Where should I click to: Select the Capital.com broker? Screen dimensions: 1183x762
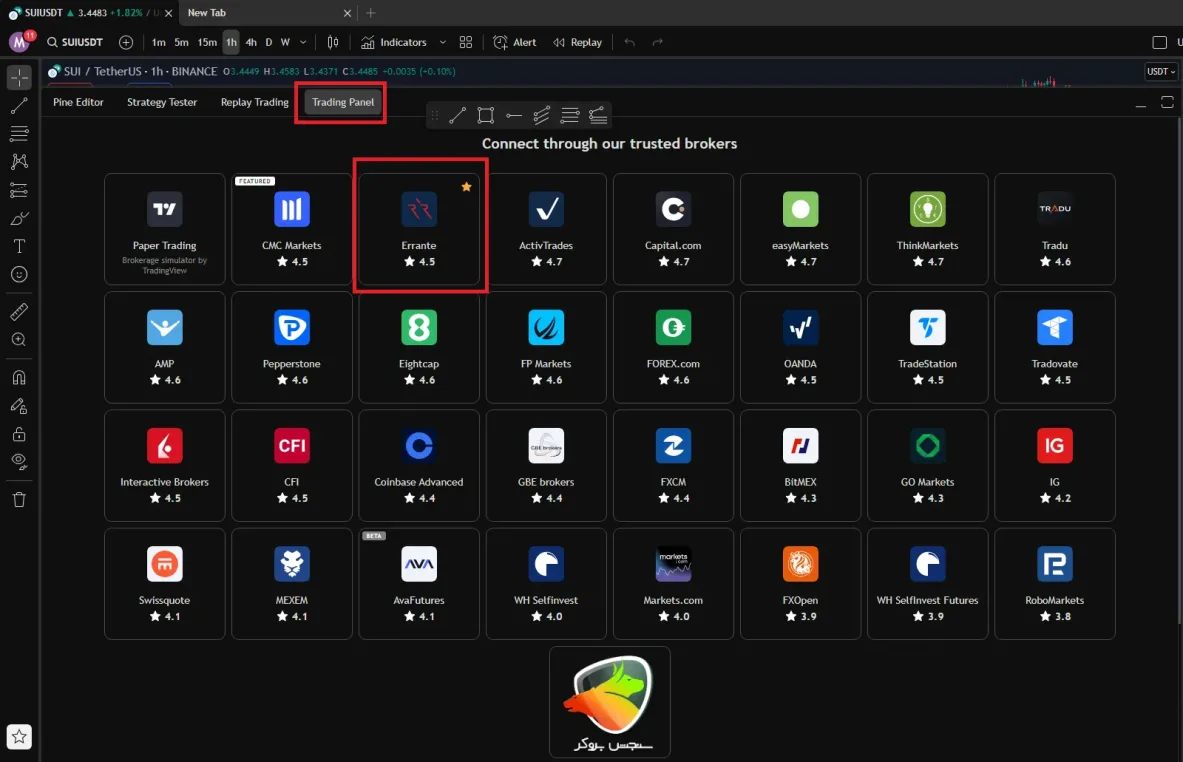[x=673, y=229]
